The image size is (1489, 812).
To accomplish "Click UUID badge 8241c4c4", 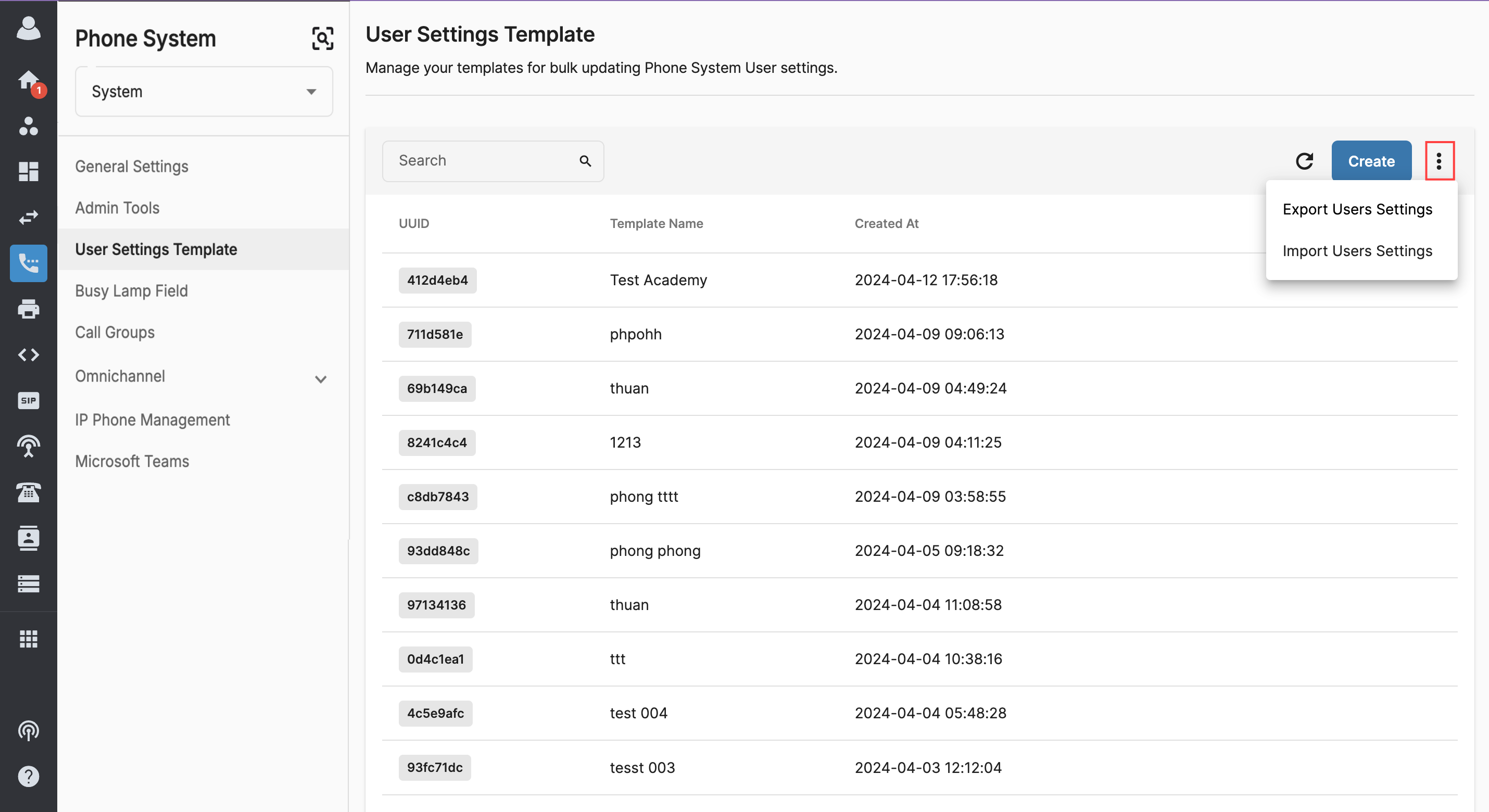I will coord(437,443).
